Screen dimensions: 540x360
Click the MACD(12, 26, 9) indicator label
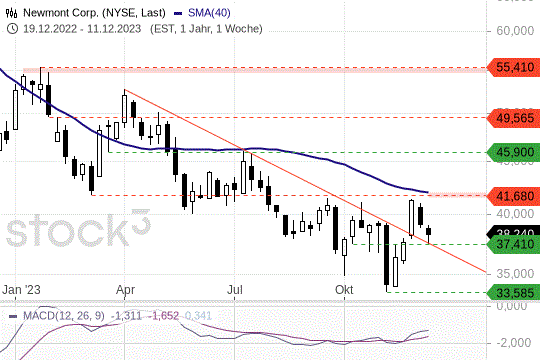(x=63, y=316)
